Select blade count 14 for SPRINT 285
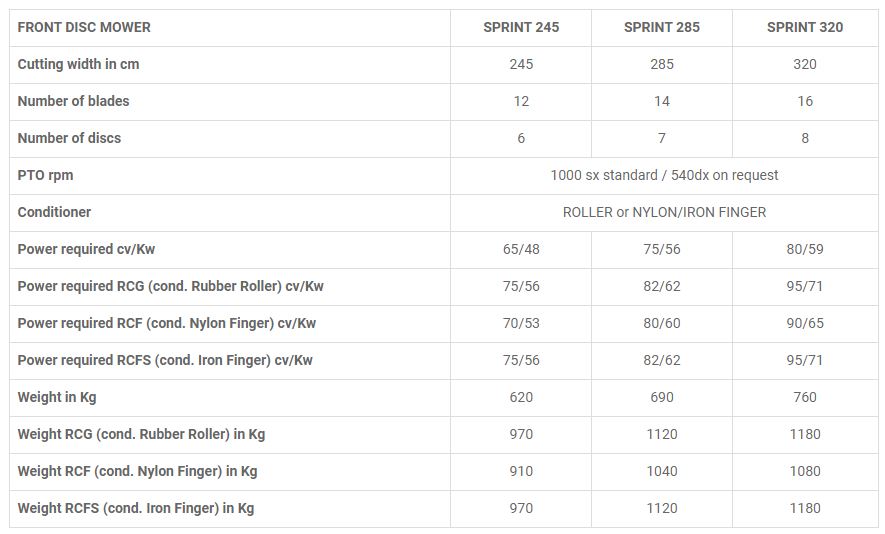 [661, 101]
